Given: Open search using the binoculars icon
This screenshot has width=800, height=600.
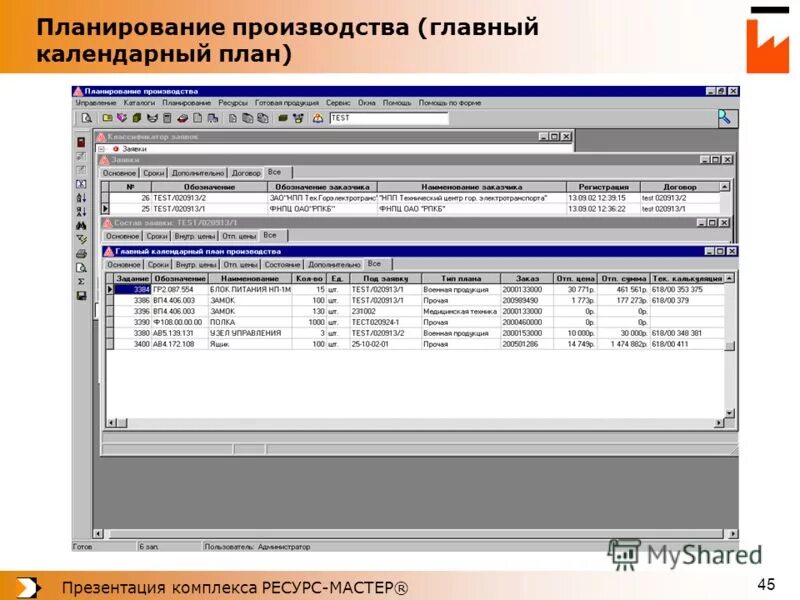Looking at the screenshot, I should 79,224.
